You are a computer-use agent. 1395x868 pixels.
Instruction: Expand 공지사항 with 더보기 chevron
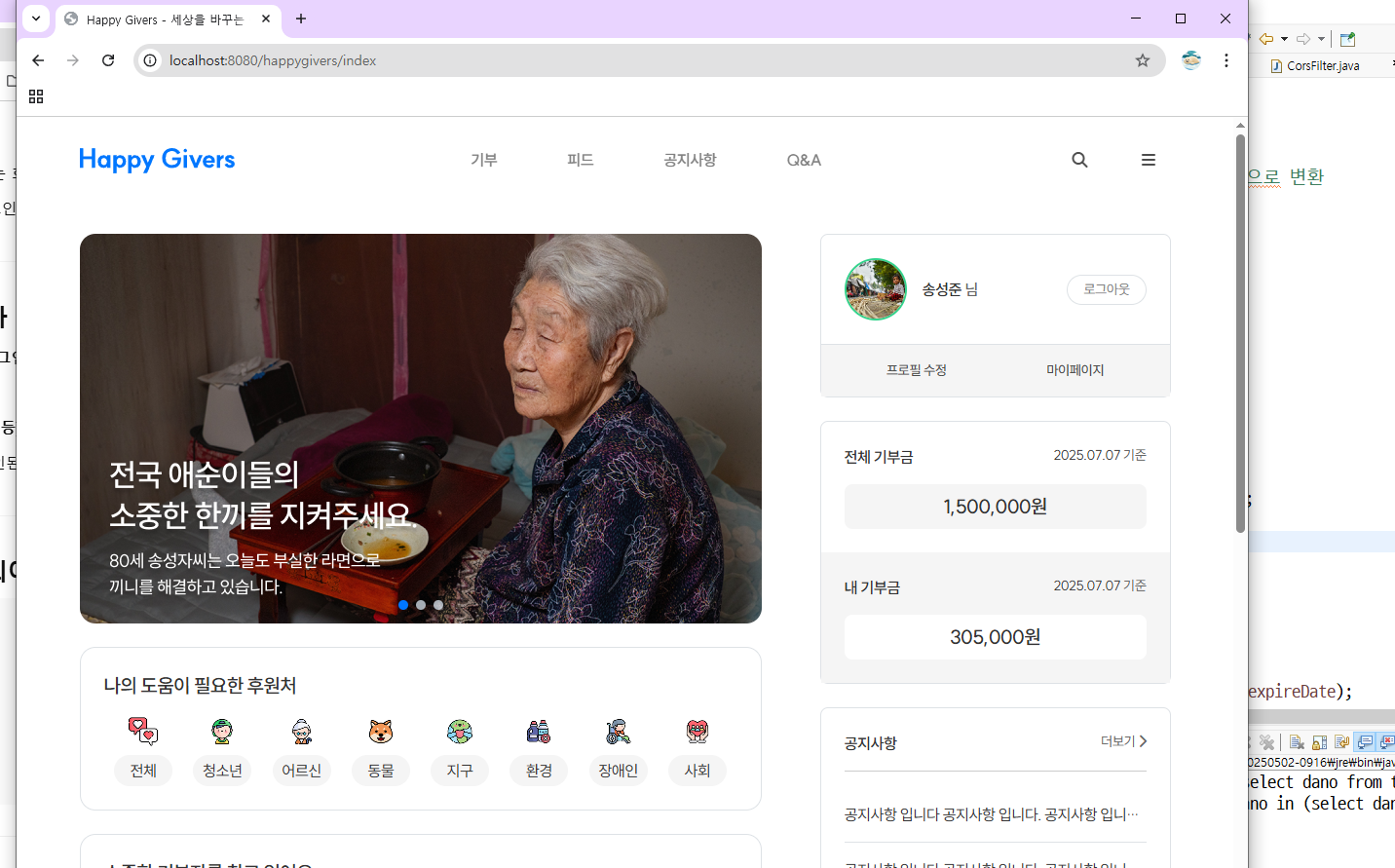pos(1123,741)
